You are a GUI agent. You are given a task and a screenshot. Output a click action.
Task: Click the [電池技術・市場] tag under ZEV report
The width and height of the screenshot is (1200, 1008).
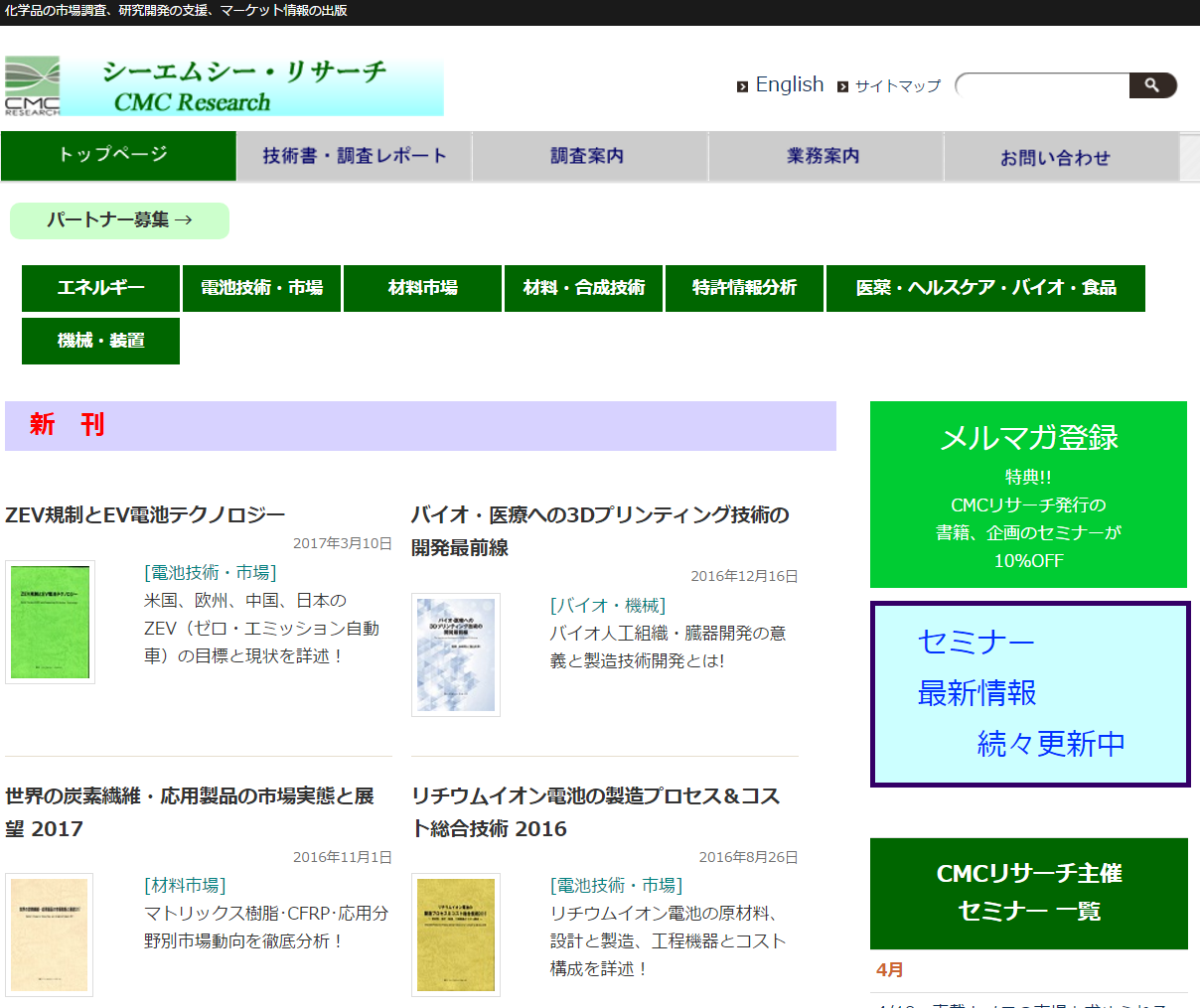[x=210, y=573]
